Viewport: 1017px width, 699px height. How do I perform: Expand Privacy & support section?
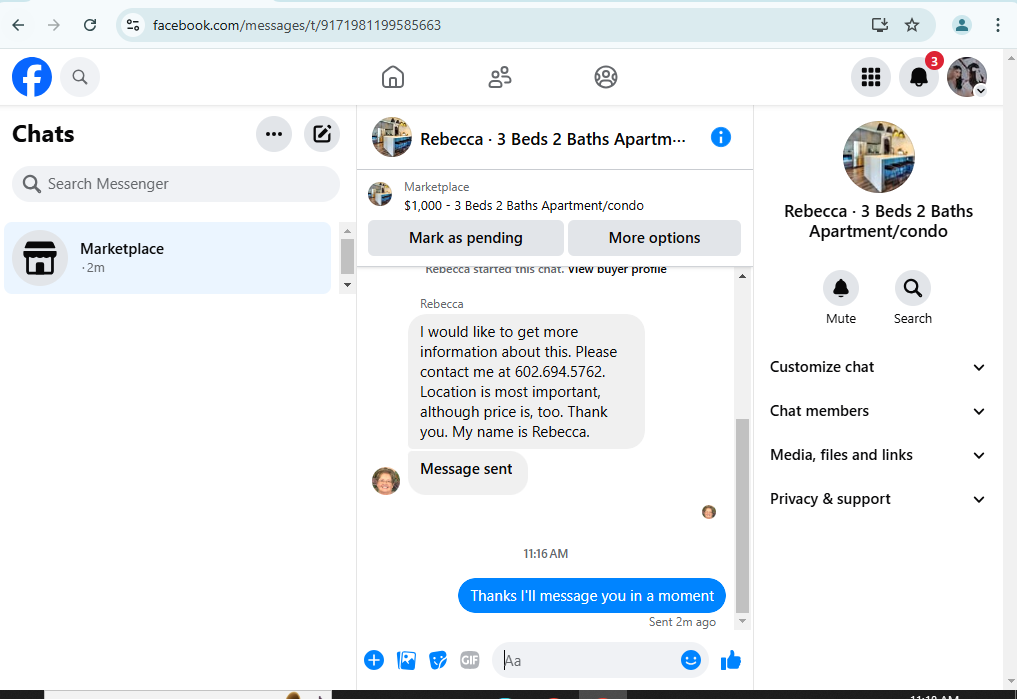coord(878,499)
